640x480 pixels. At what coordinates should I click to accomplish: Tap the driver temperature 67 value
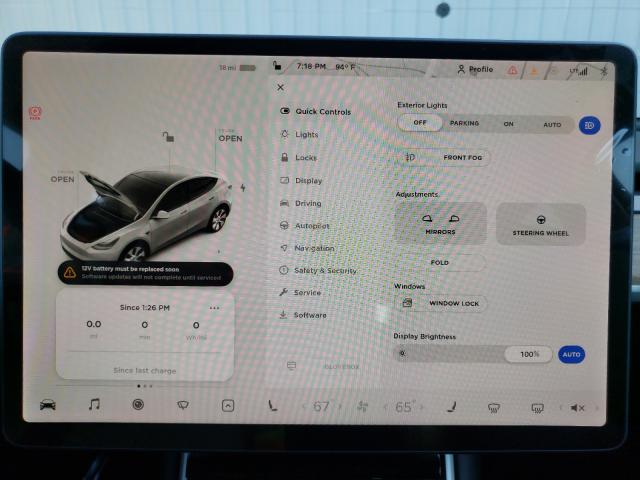coord(321,407)
